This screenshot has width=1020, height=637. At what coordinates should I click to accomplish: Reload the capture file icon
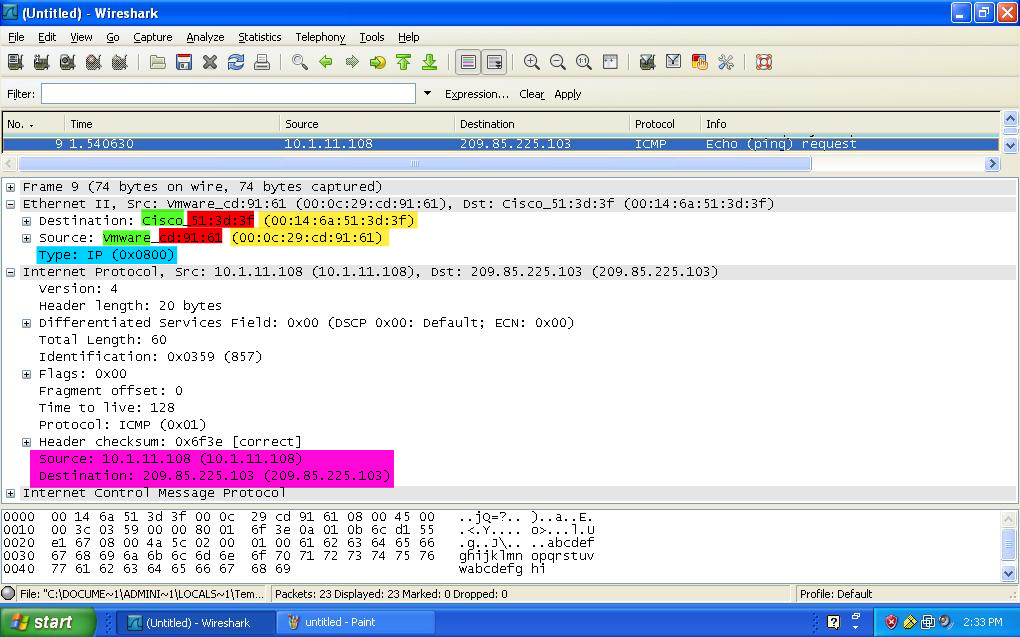tap(235, 62)
